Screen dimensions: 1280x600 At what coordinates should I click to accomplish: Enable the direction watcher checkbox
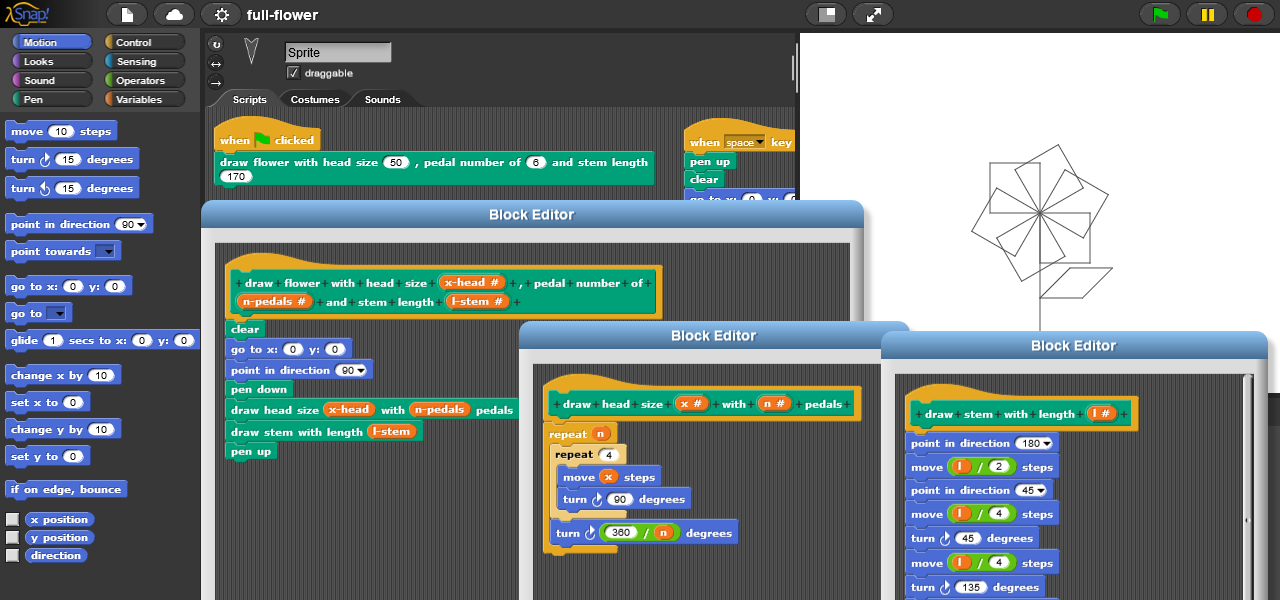pyautogui.click(x=12, y=556)
